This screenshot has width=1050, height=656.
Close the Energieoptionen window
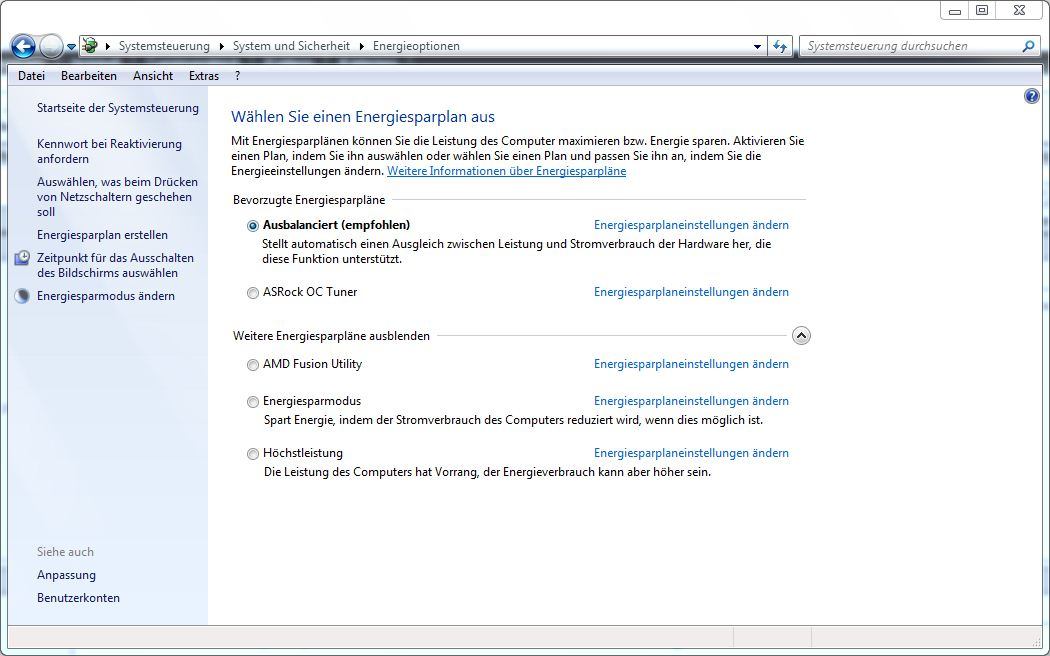1019,11
